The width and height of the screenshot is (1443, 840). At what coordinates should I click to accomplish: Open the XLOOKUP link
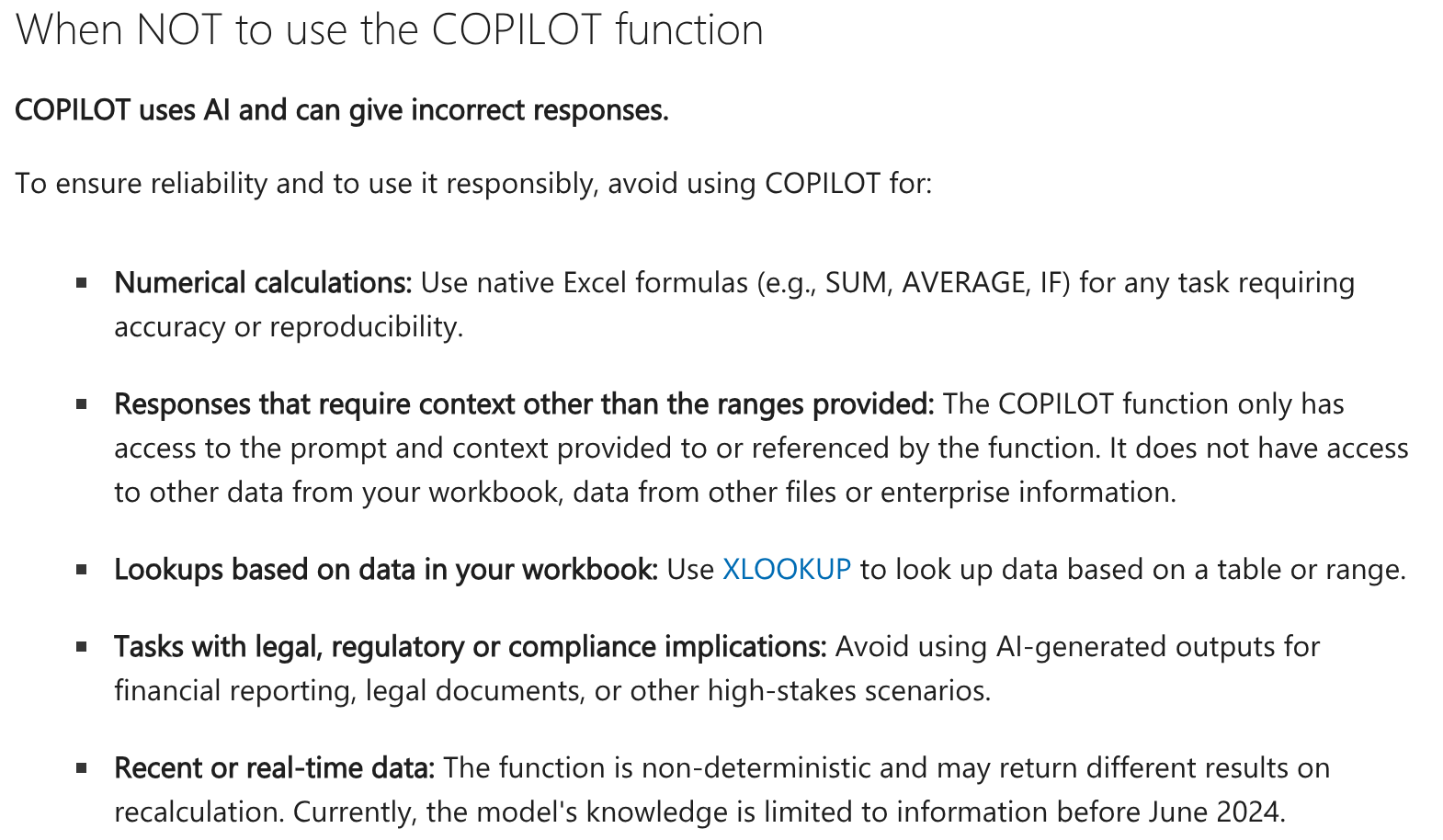(x=787, y=570)
